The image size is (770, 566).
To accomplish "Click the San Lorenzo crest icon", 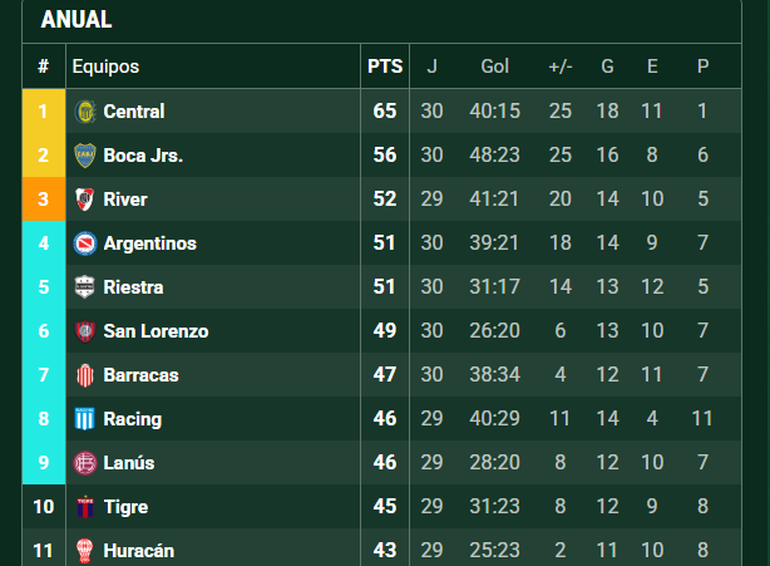I will pyautogui.click(x=85, y=331).
